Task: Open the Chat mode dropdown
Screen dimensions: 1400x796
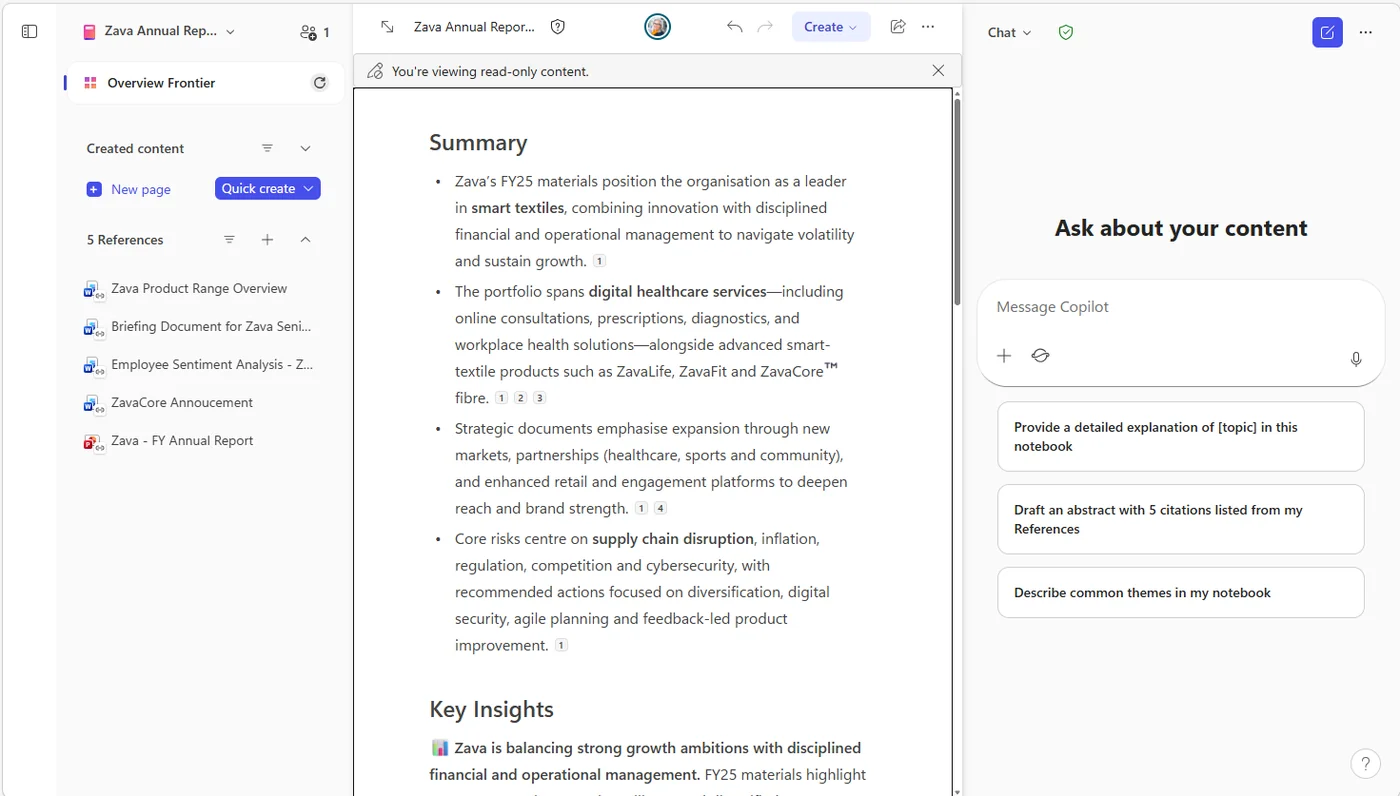Action: pos(1009,32)
